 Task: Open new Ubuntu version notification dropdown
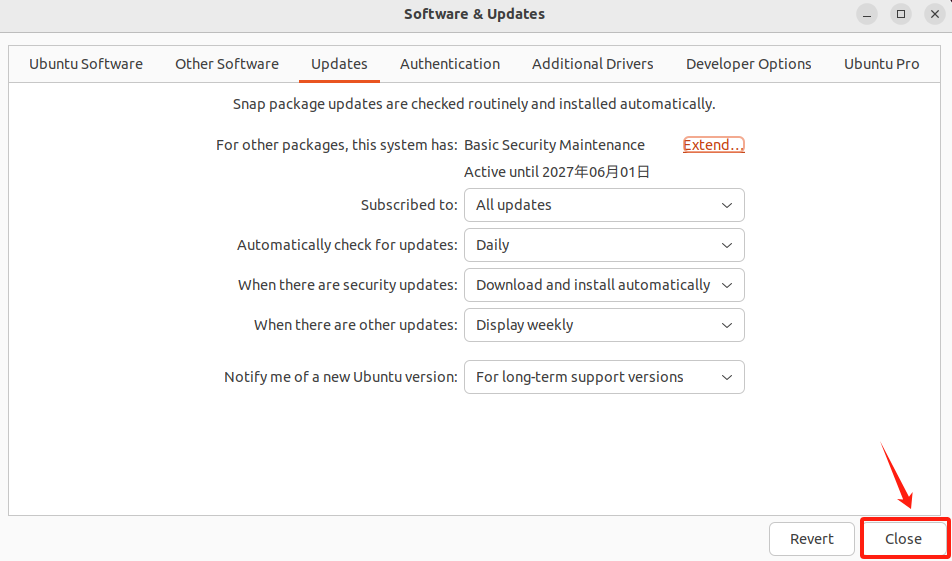pos(604,377)
